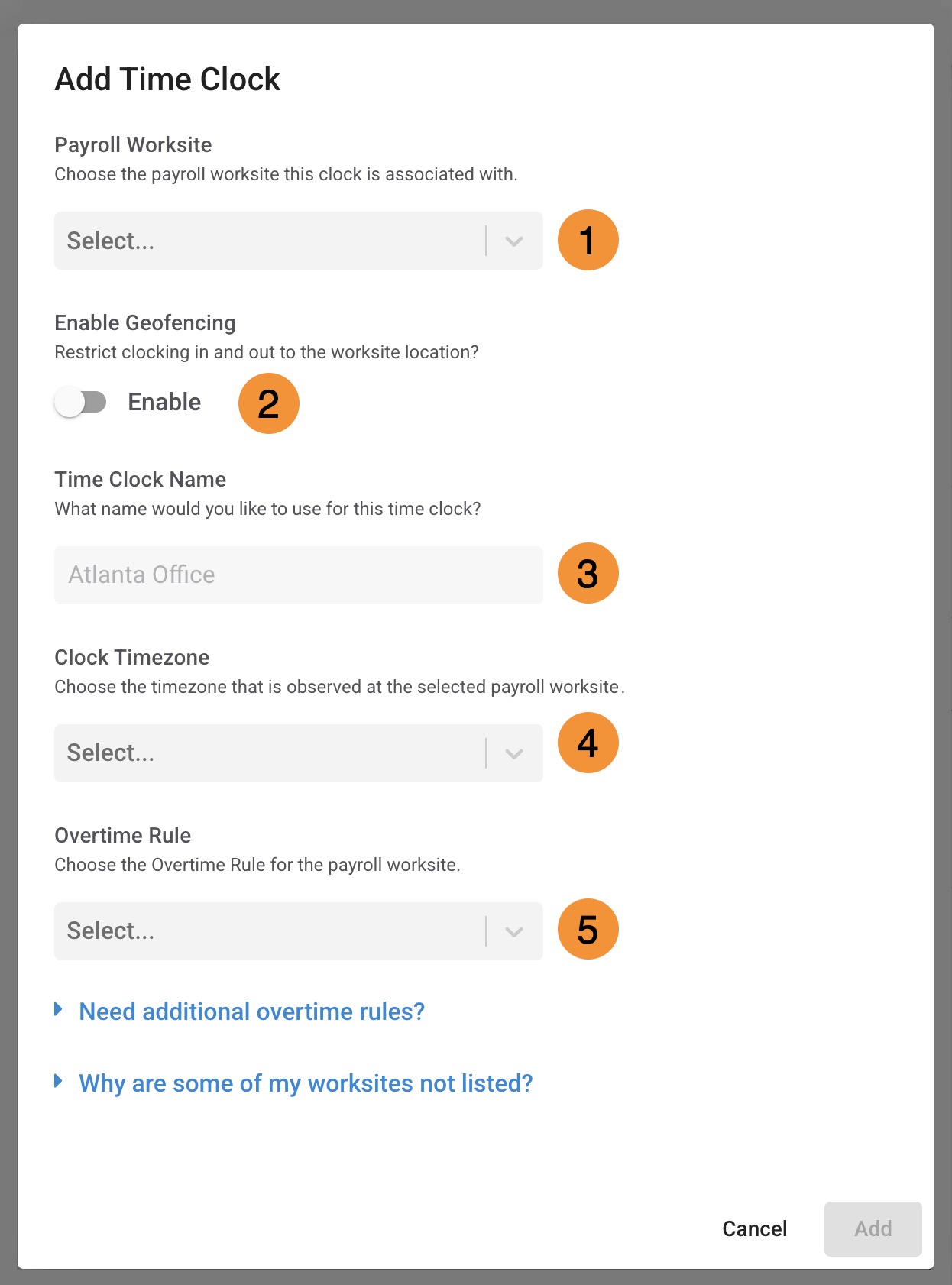Open the Clock Timezone dropdown
Screen dimensions: 952x1285
pos(298,753)
